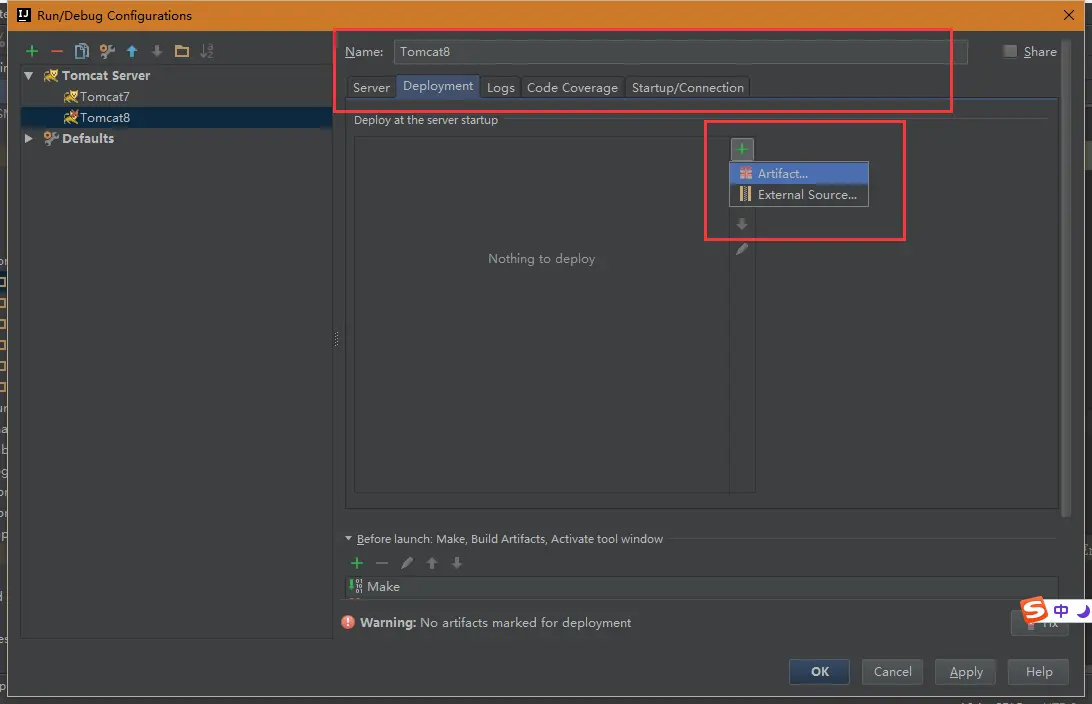
Task: Click the OK button
Action: point(820,671)
